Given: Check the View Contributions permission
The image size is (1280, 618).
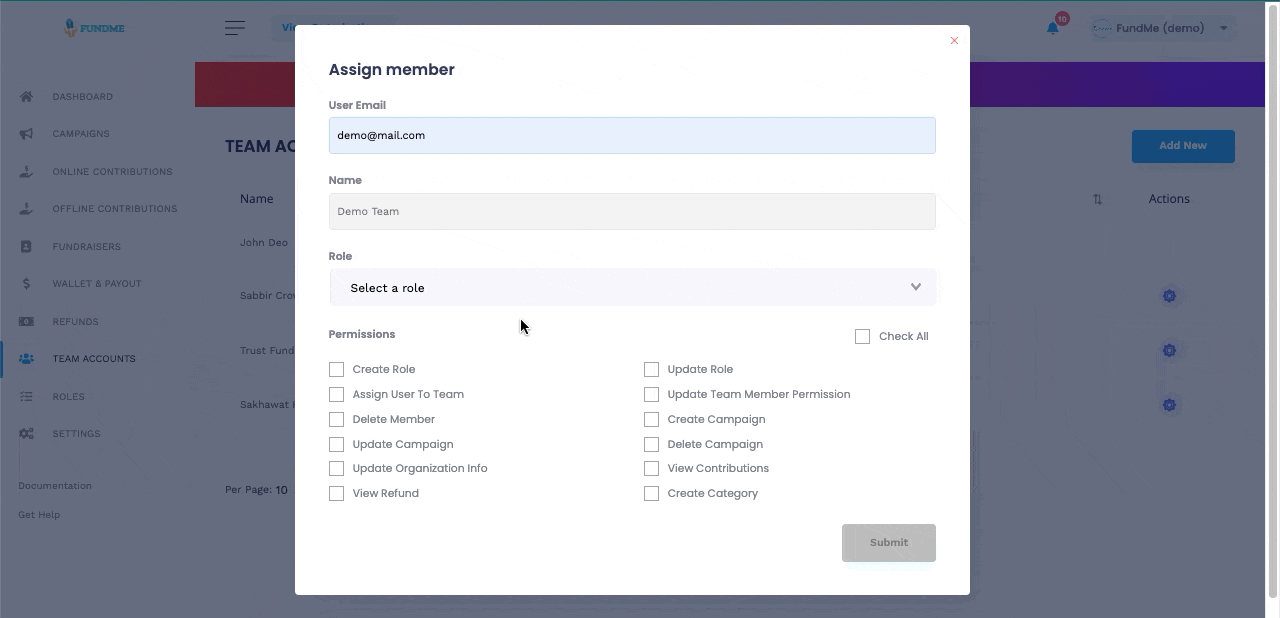Looking at the screenshot, I should point(651,468).
